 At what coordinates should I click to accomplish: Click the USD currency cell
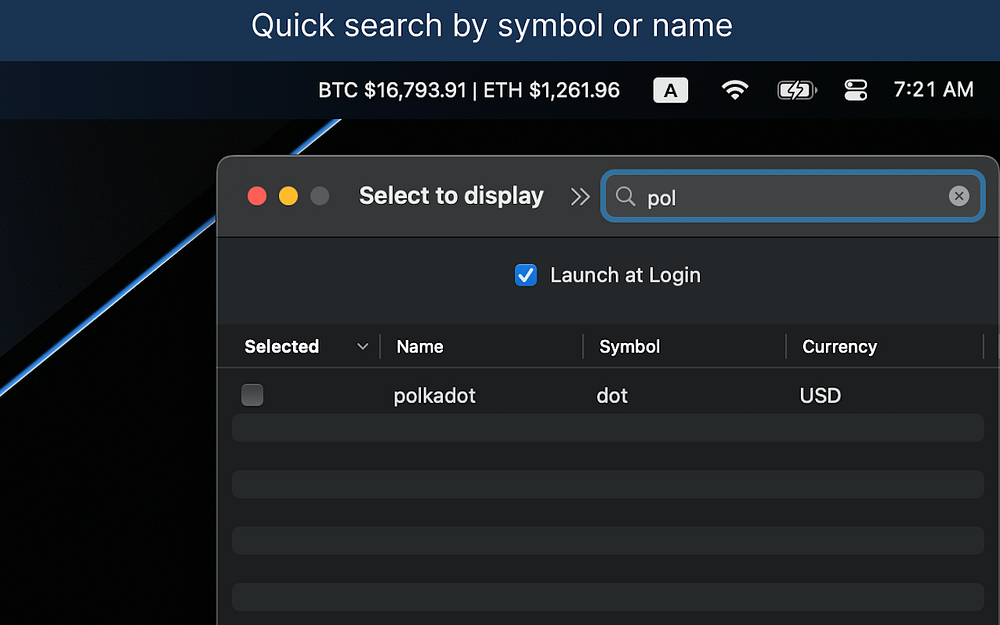pyautogui.click(x=820, y=396)
